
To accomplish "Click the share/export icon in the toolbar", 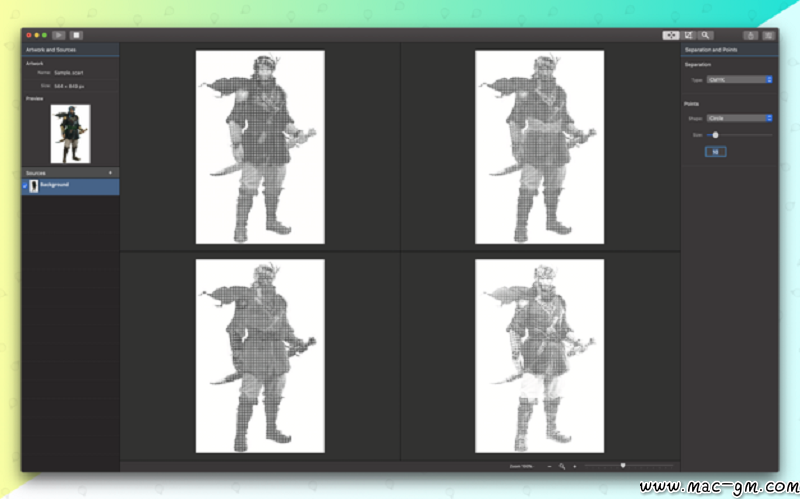I will tap(750, 35).
